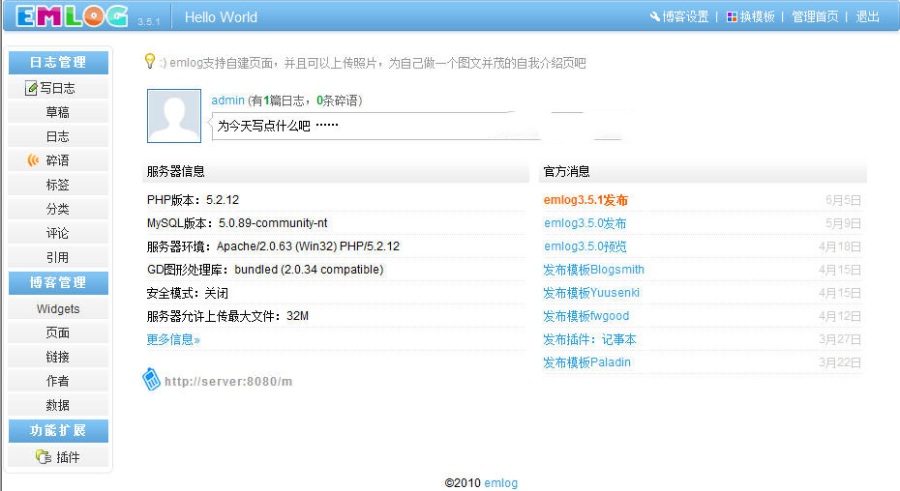Open the emlog3.5.0发布 news item
The height and width of the screenshot is (491, 900).
coord(585,223)
